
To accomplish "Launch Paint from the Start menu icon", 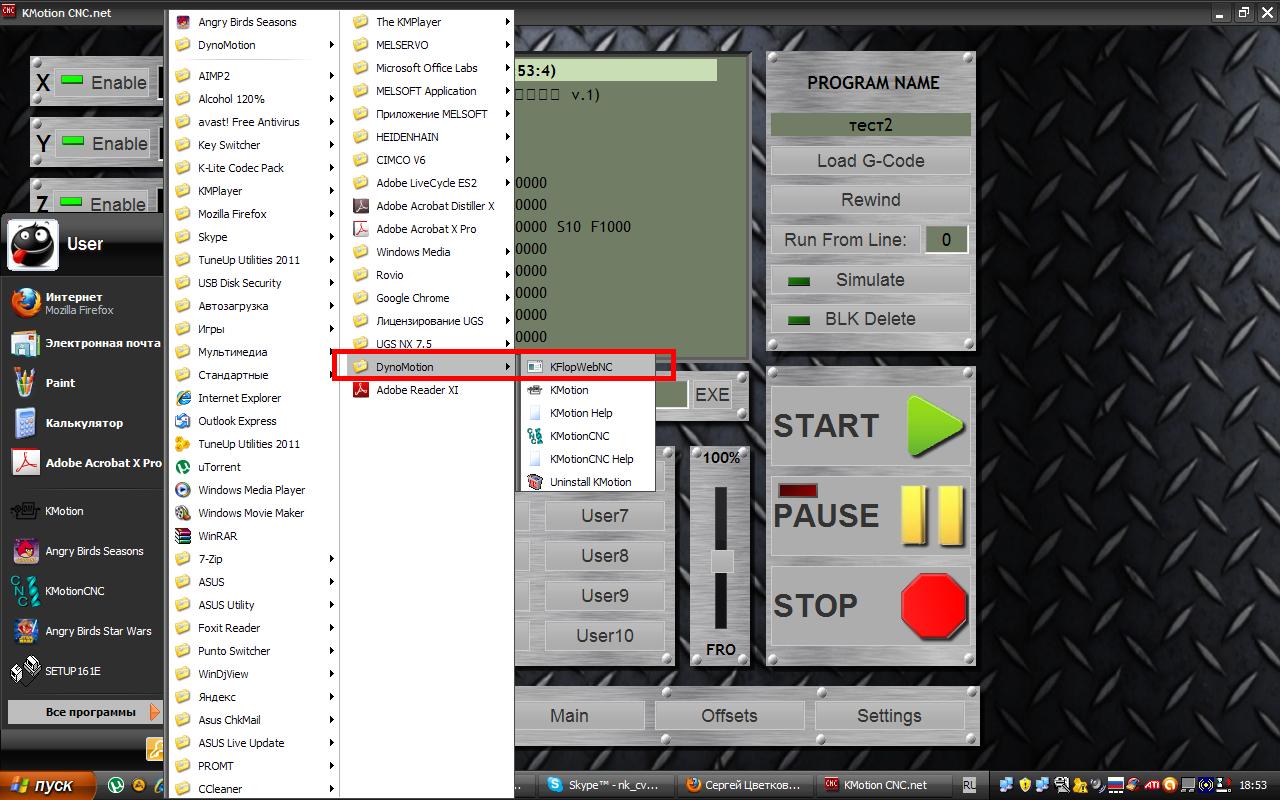I will tap(25, 383).
